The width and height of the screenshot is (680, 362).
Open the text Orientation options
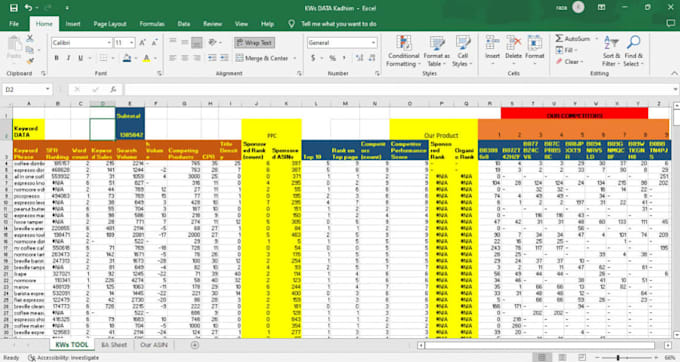pyautogui.click(x=214, y=42)
